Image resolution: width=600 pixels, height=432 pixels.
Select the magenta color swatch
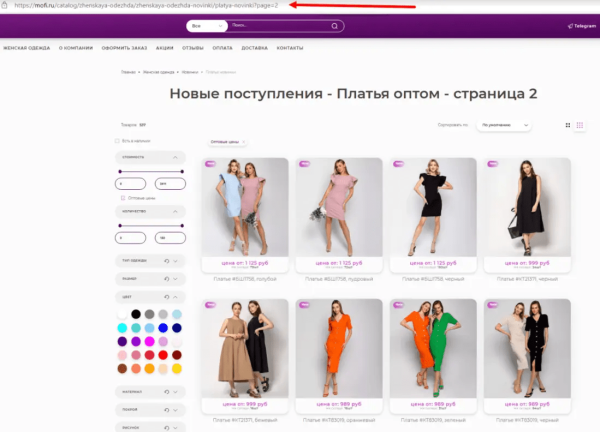pos(149,341)
